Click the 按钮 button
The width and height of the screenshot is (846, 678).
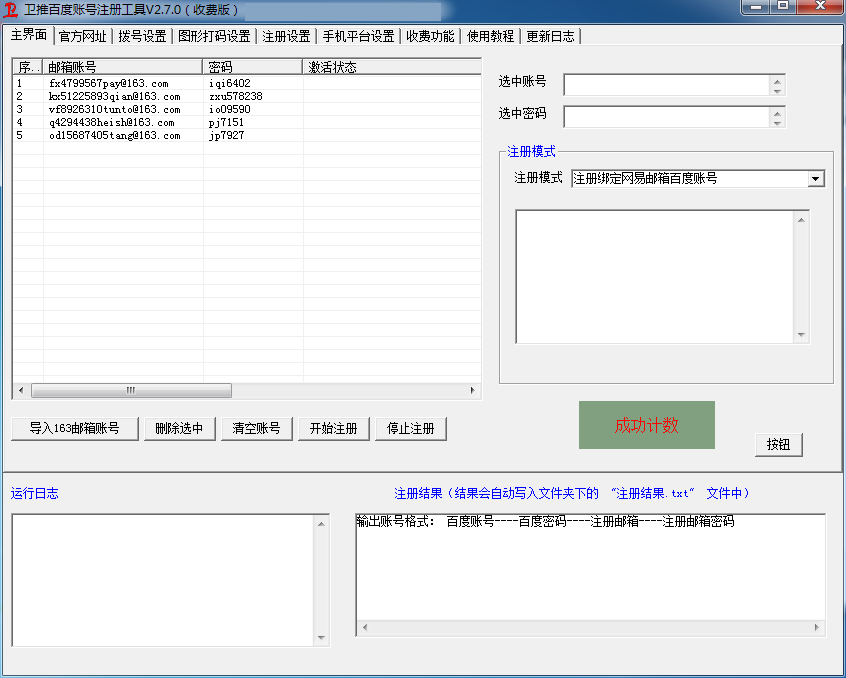coord(779,444)
